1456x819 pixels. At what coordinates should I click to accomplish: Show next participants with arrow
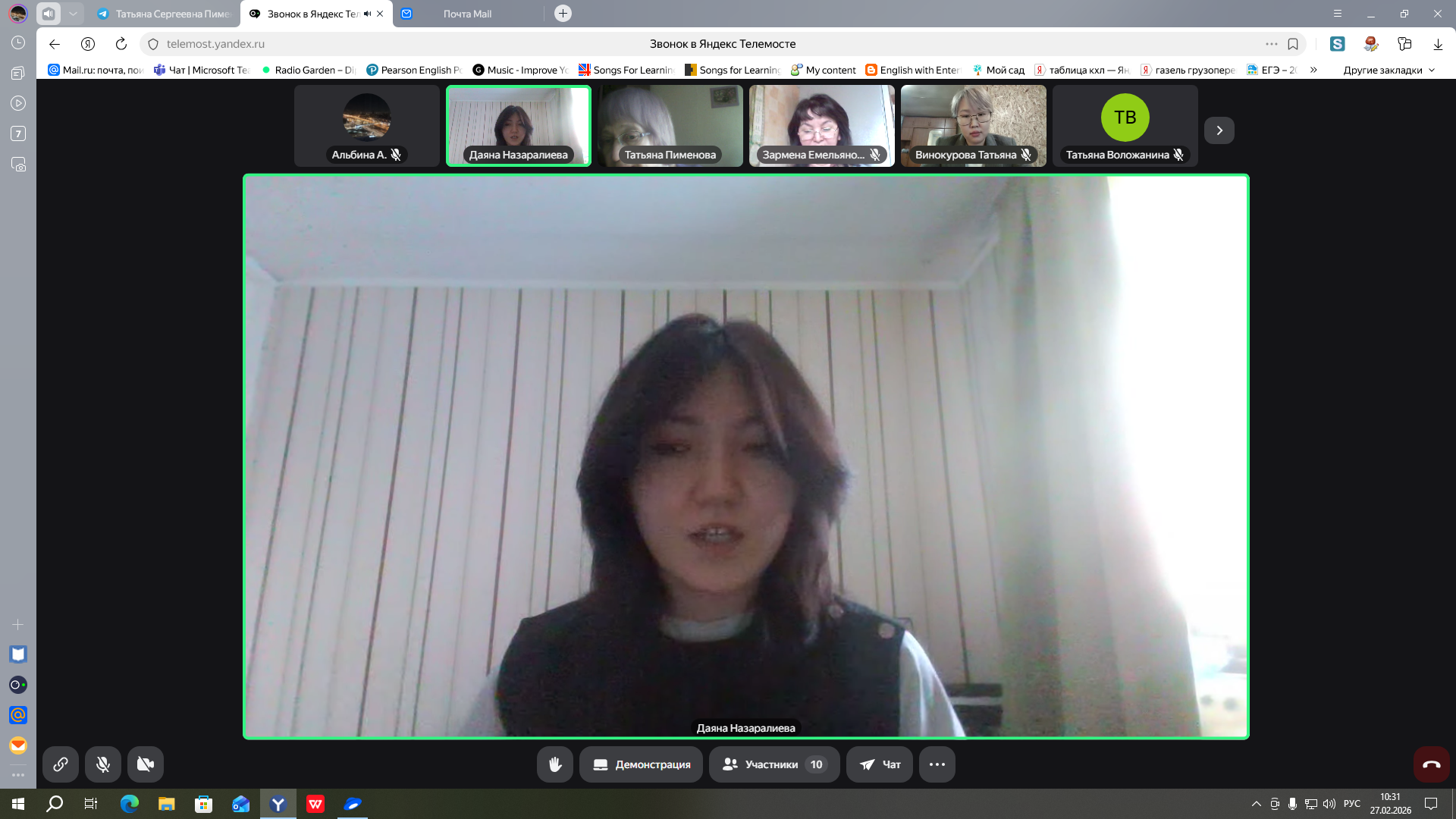(x=1219, y=130)
